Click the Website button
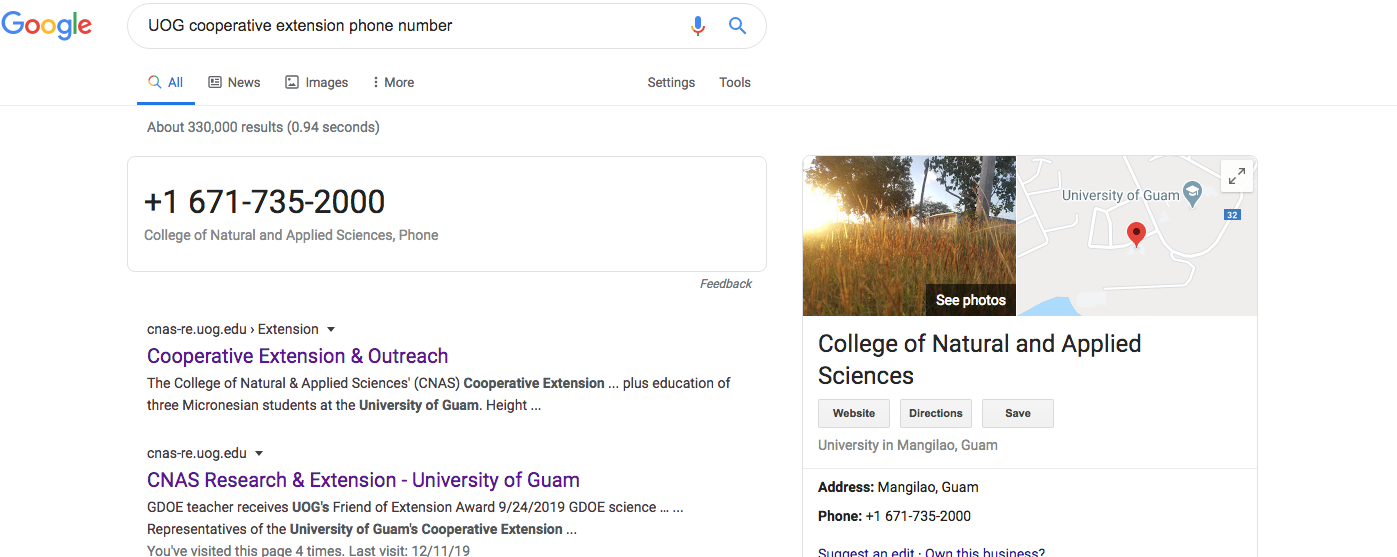Viewport: 1397px width, 557px height. point(854,413)
